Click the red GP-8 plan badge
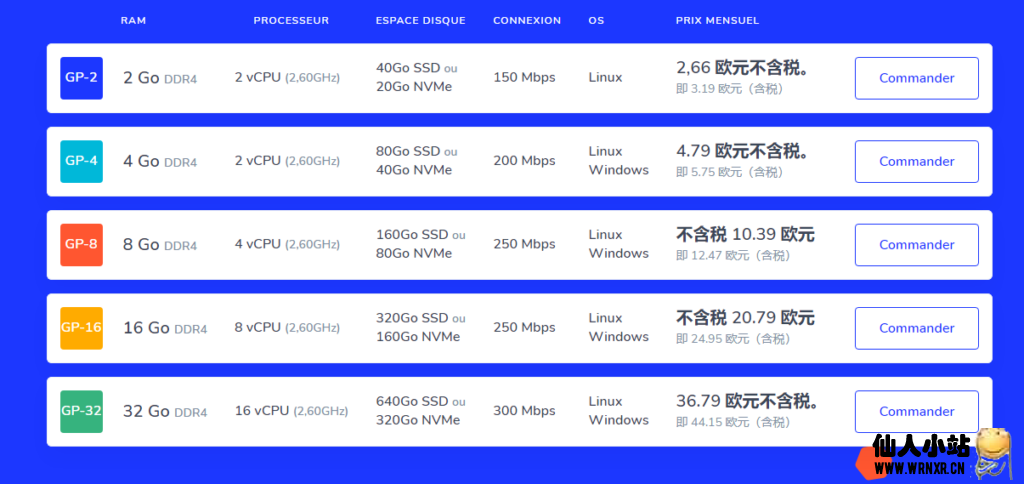Image resolution: width=1024 pixels, height=484 pixels. pos(81,245)
